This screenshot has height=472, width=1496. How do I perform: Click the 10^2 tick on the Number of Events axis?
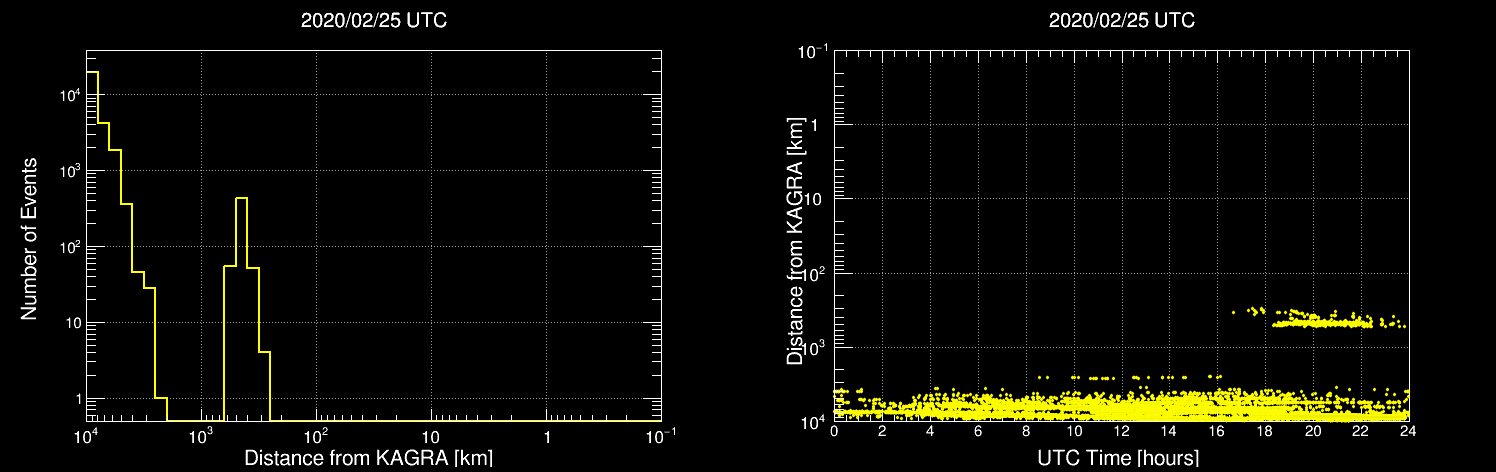(x=68, y=246)
